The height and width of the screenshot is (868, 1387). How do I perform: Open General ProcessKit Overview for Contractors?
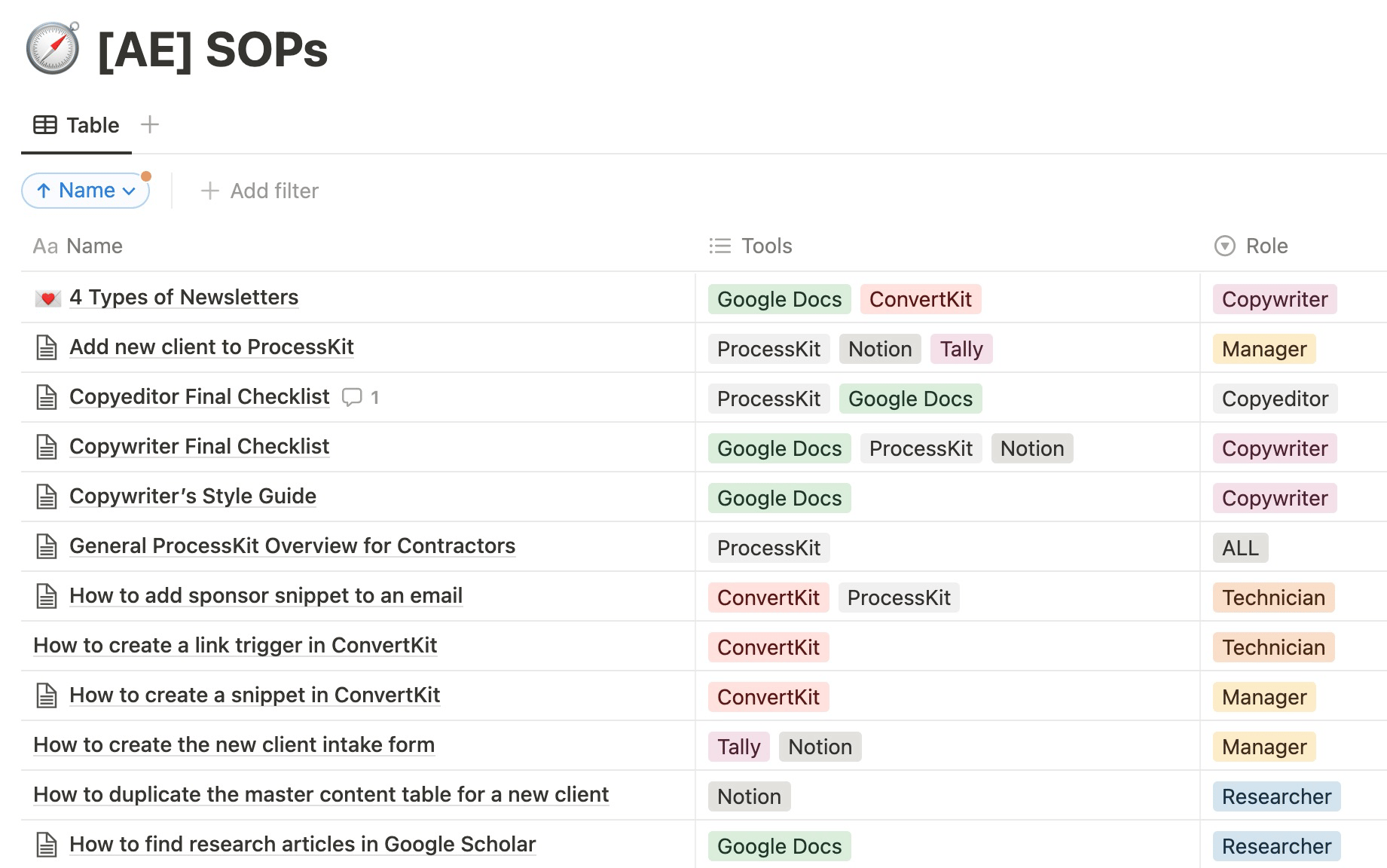tap(292, 546)
